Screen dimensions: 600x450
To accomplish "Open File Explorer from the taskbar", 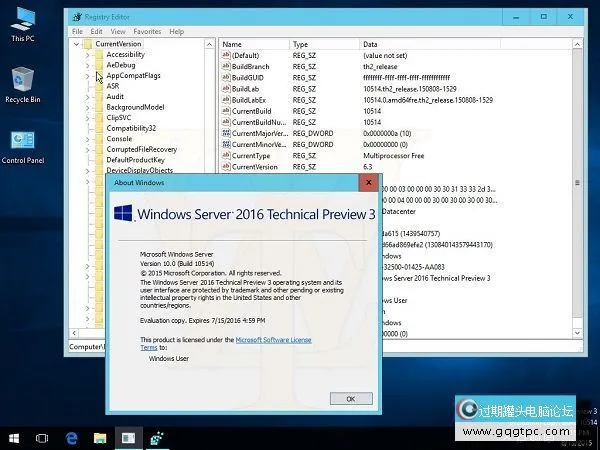I will click(x=100, y=437).
